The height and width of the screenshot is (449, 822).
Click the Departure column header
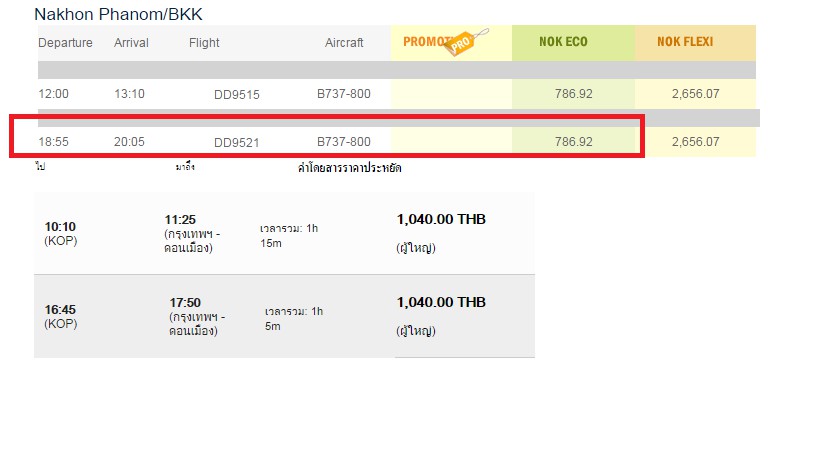click(x=65, y=43)
